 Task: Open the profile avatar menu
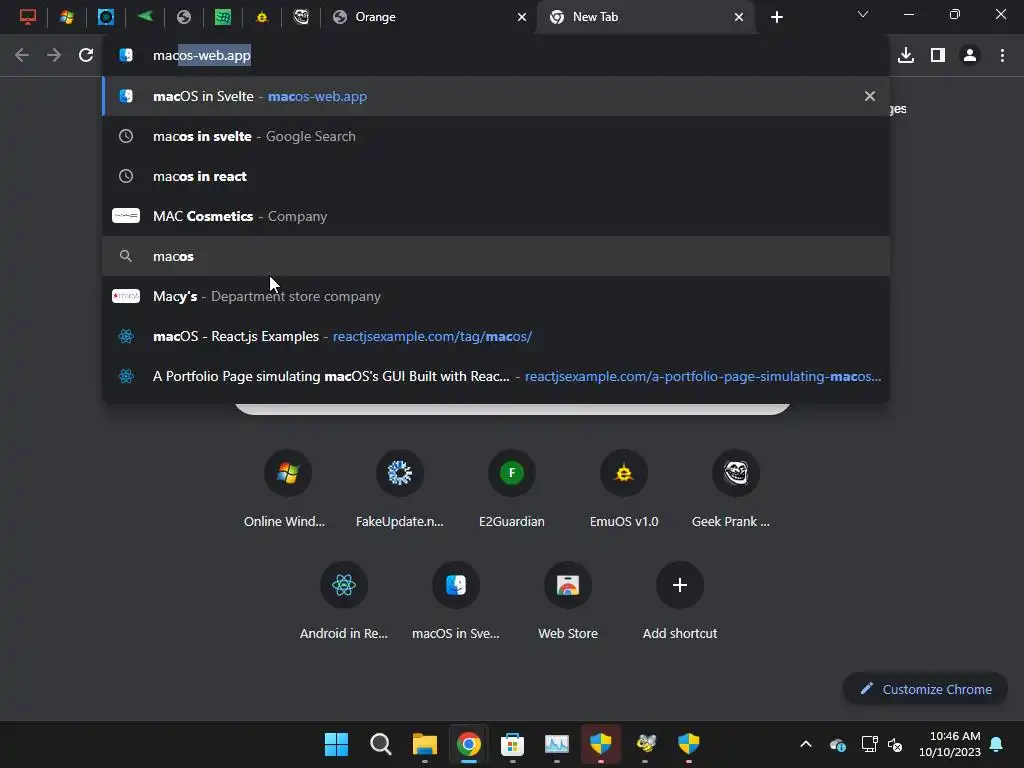click(x=970, y=56)
